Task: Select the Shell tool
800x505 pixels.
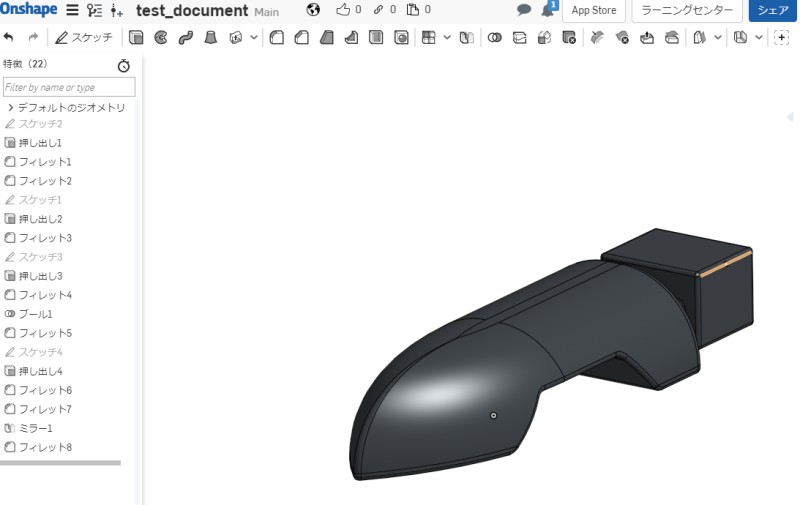Action: click(376, 37)
